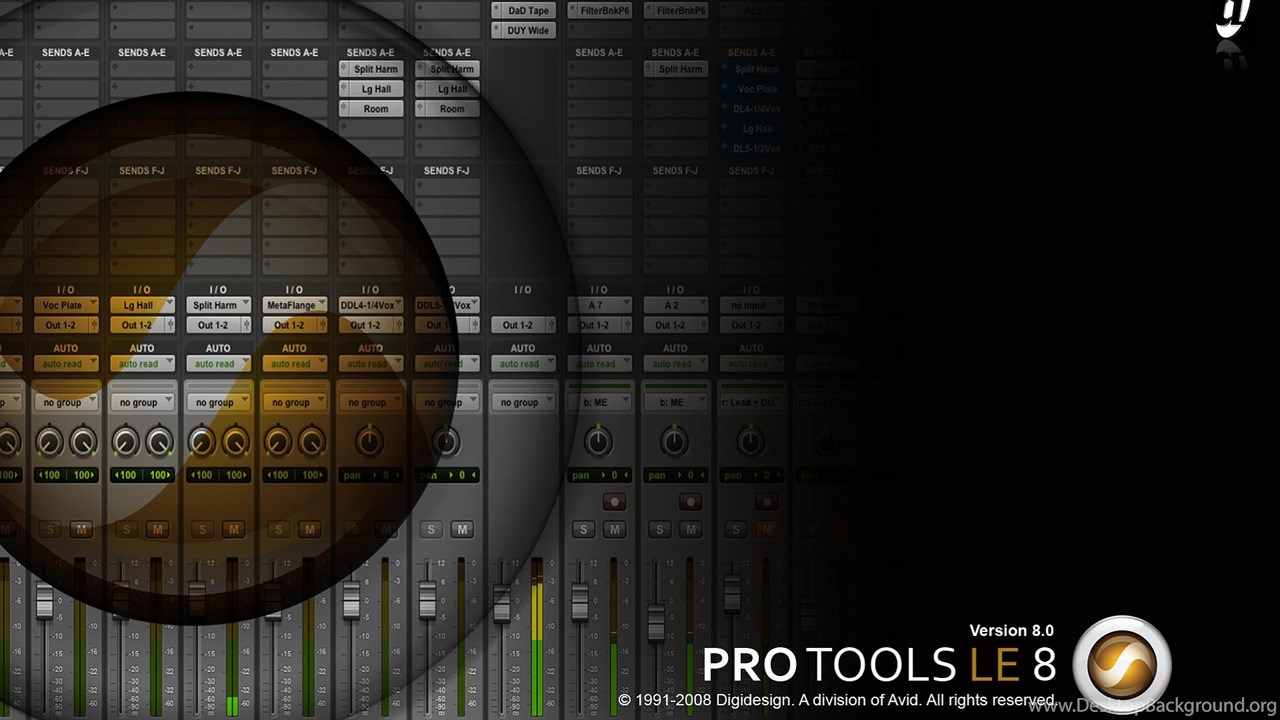
Task: Click the pan knob on the A 2 track
Action: click(674, 440)
